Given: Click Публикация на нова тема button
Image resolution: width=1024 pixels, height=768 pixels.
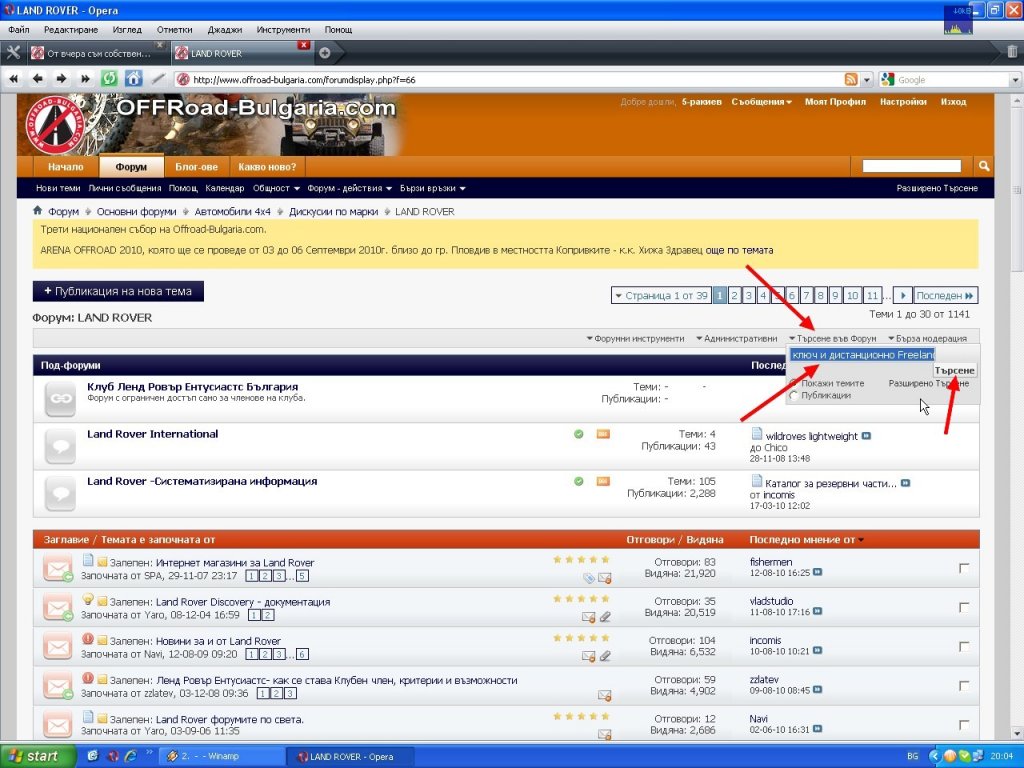Looking at the screenshot, I should [118, 291].
